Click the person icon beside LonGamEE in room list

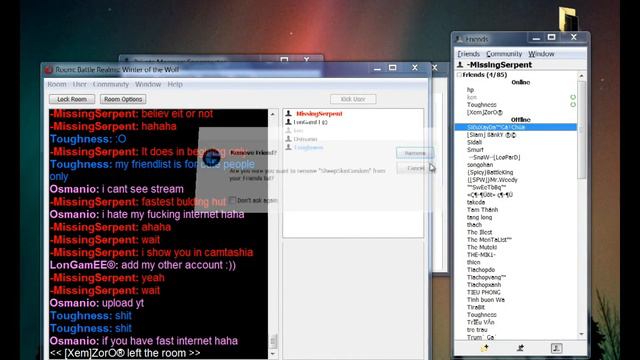click(288, 122)
